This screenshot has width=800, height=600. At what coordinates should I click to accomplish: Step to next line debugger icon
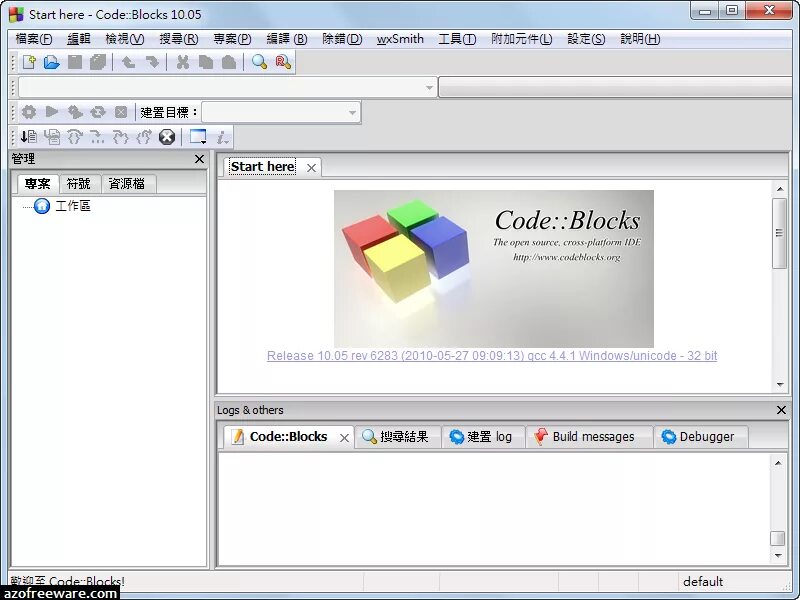75,136
